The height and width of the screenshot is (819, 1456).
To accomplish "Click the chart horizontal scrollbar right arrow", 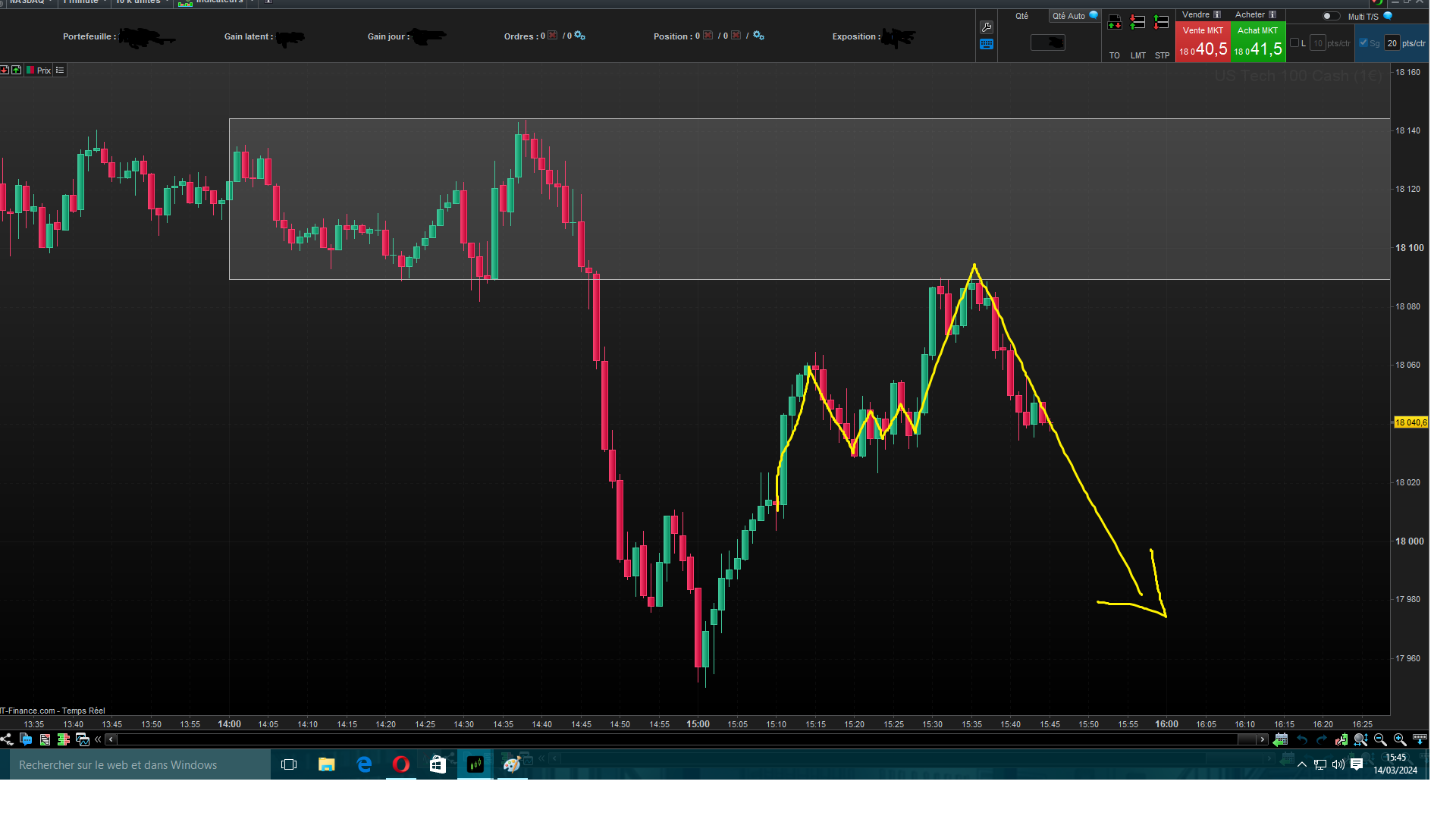I will 1262,739.
